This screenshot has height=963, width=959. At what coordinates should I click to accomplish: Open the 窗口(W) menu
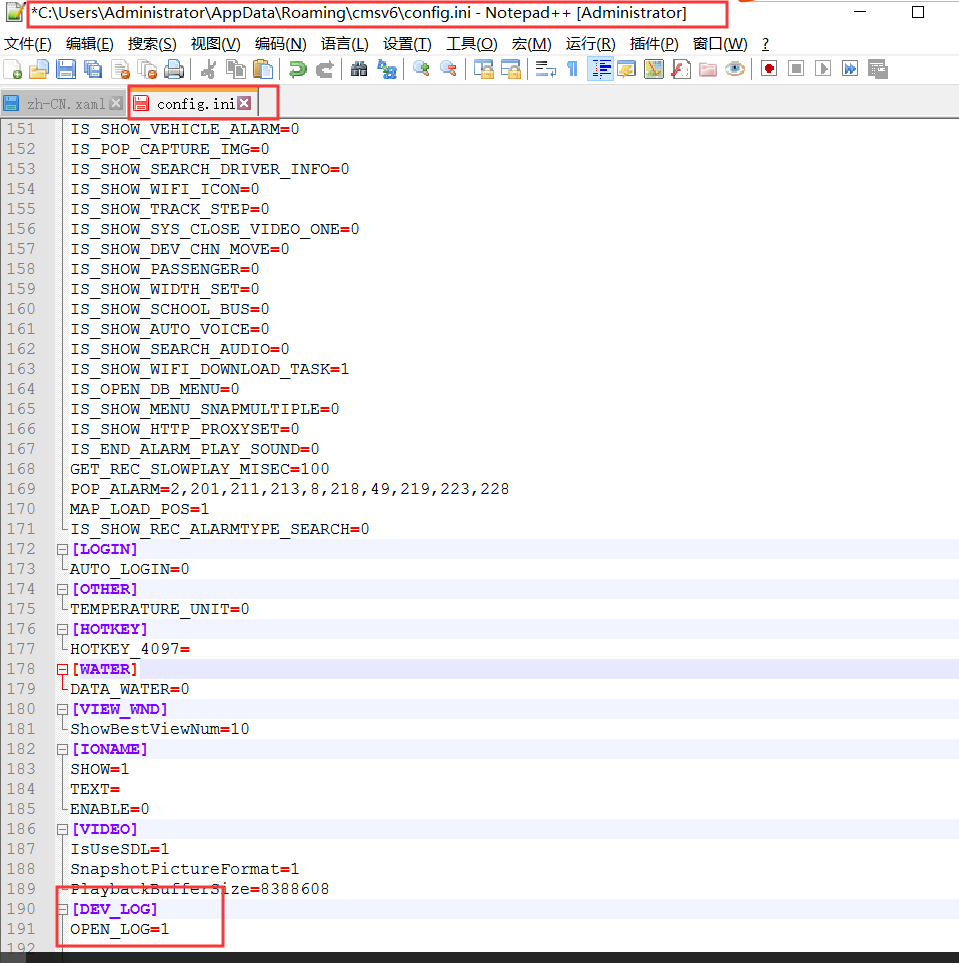point(720,44)
